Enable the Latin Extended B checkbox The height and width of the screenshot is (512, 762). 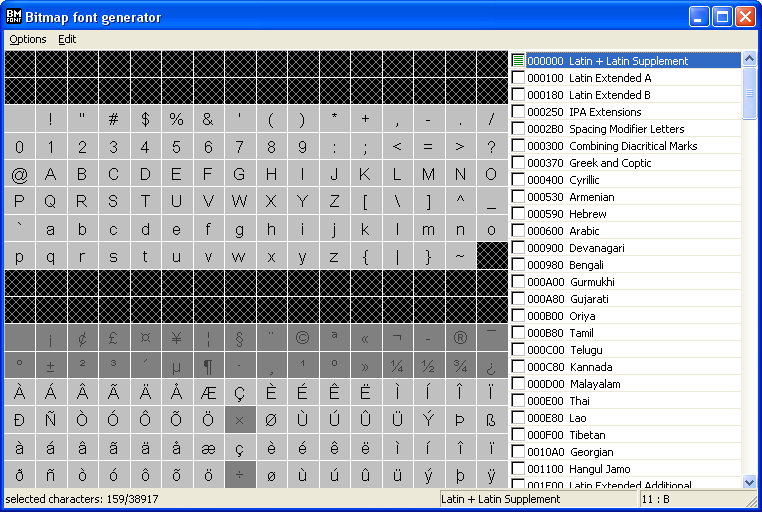pyautogui.click(x=518, y=95)
